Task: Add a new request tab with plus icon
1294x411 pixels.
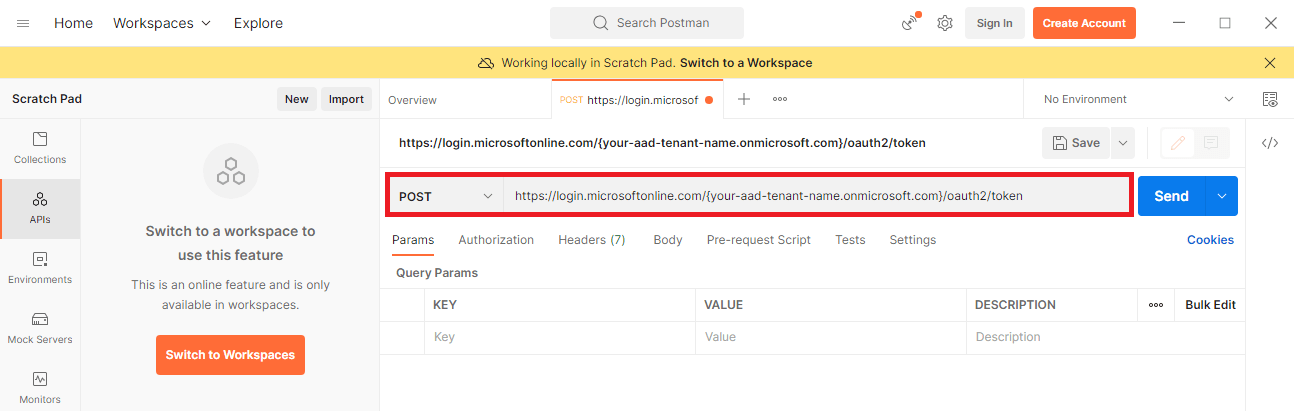Action: [x=744, y=99]
